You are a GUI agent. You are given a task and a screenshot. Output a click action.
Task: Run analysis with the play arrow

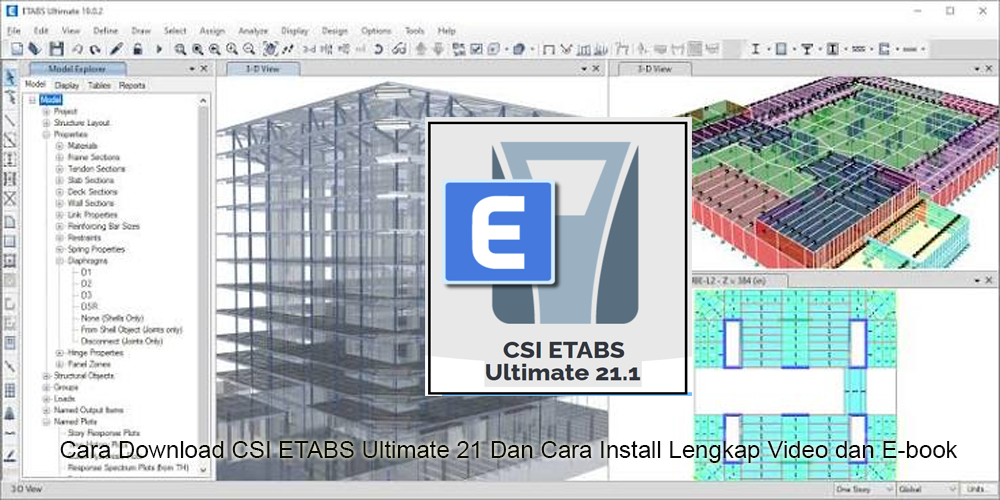click(159, 49)
